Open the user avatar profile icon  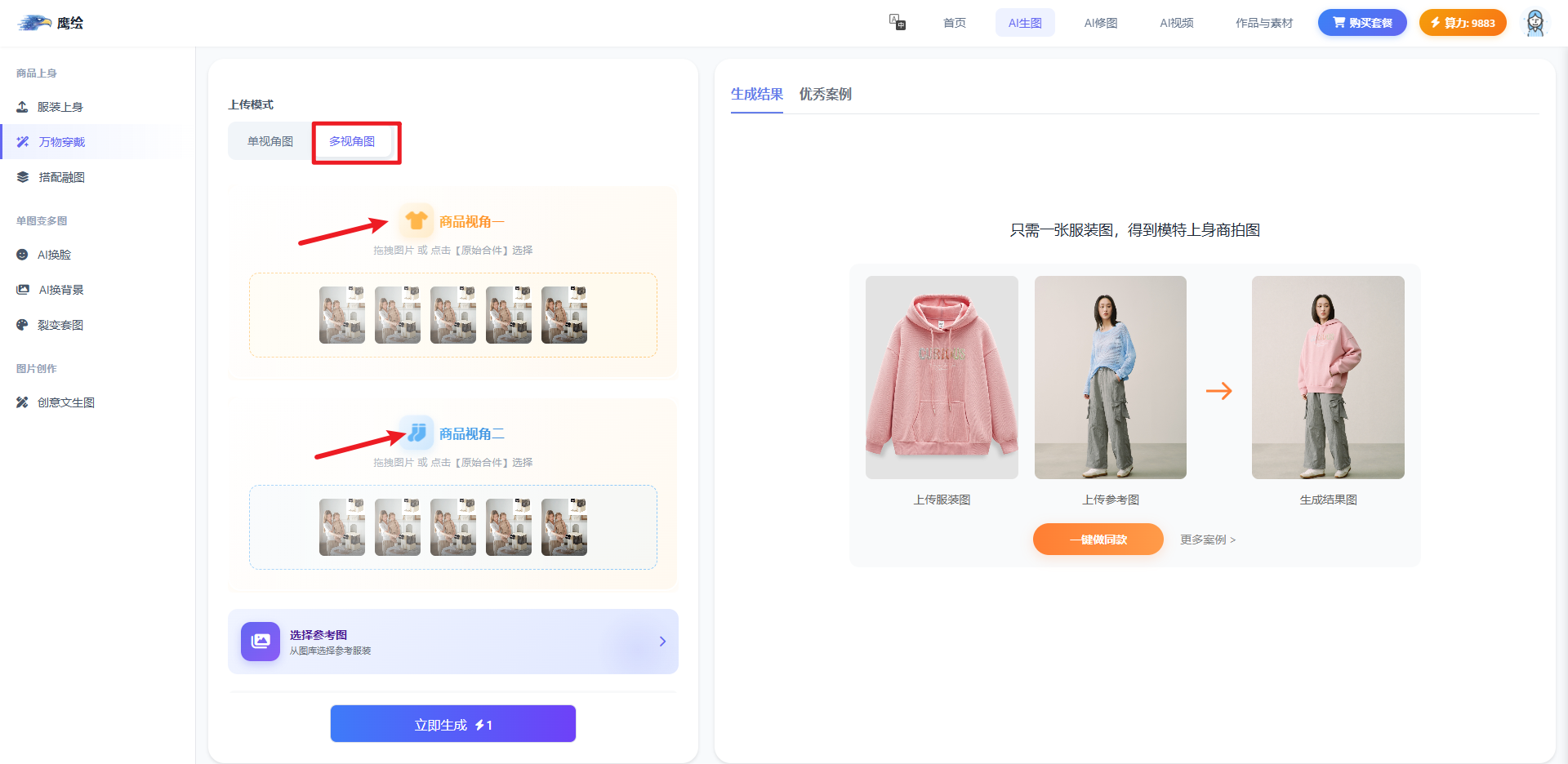(x=1535, y=23)
